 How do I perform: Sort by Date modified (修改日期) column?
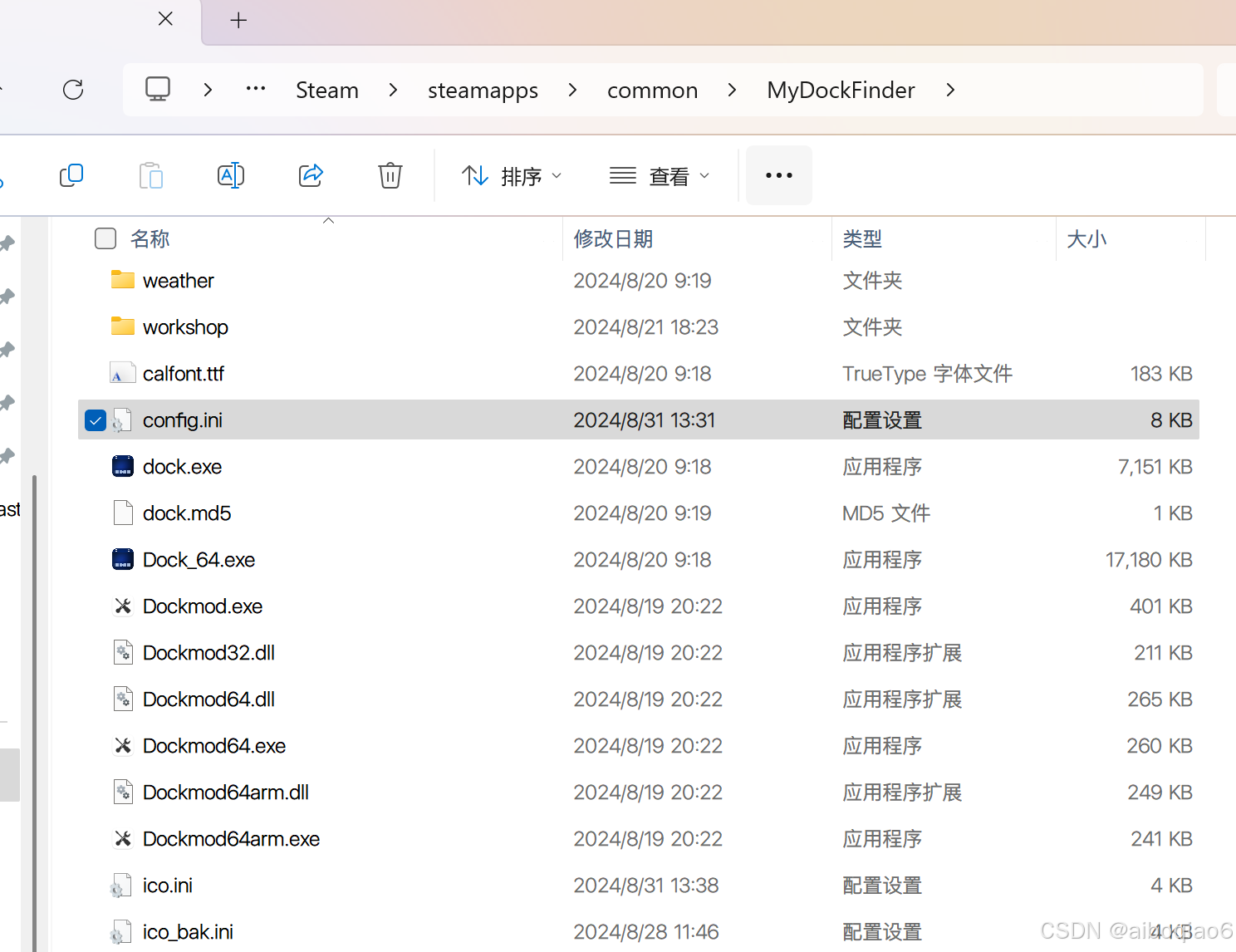pos(613,239)
